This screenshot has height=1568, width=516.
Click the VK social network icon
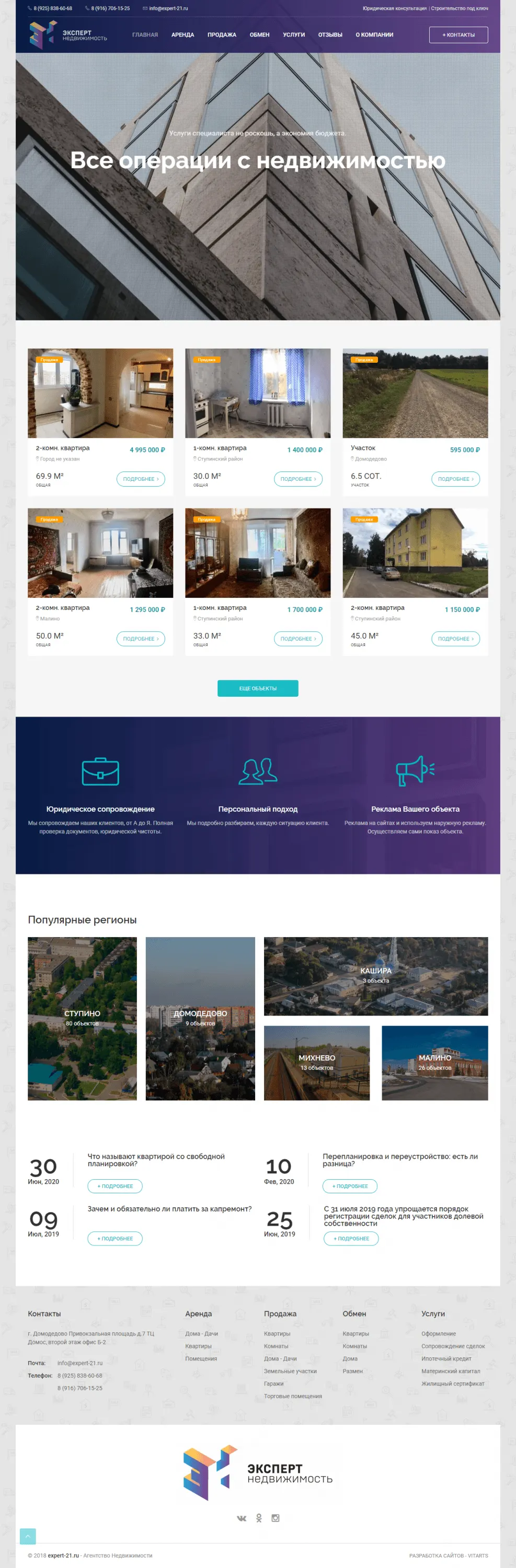[242, 1517]
